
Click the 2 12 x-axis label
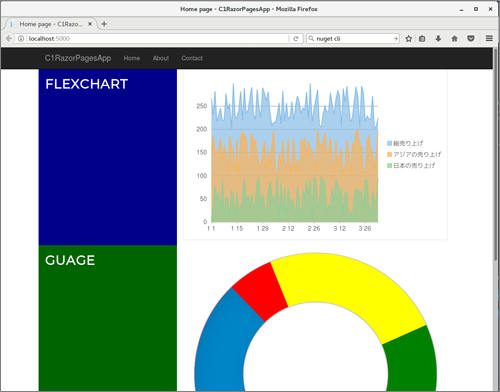[x=288, y=228]
